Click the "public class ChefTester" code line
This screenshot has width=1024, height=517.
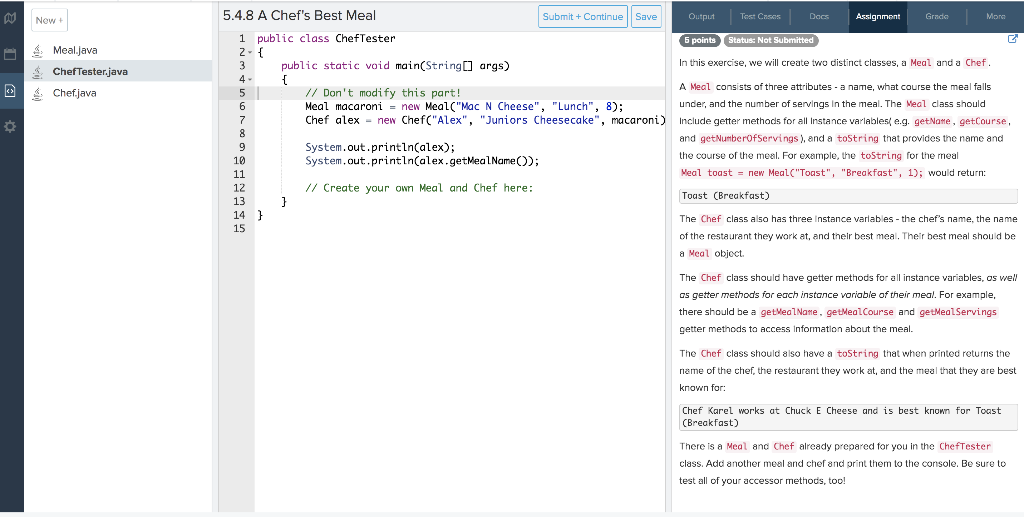pyautogui.click(x=326, y=39)
